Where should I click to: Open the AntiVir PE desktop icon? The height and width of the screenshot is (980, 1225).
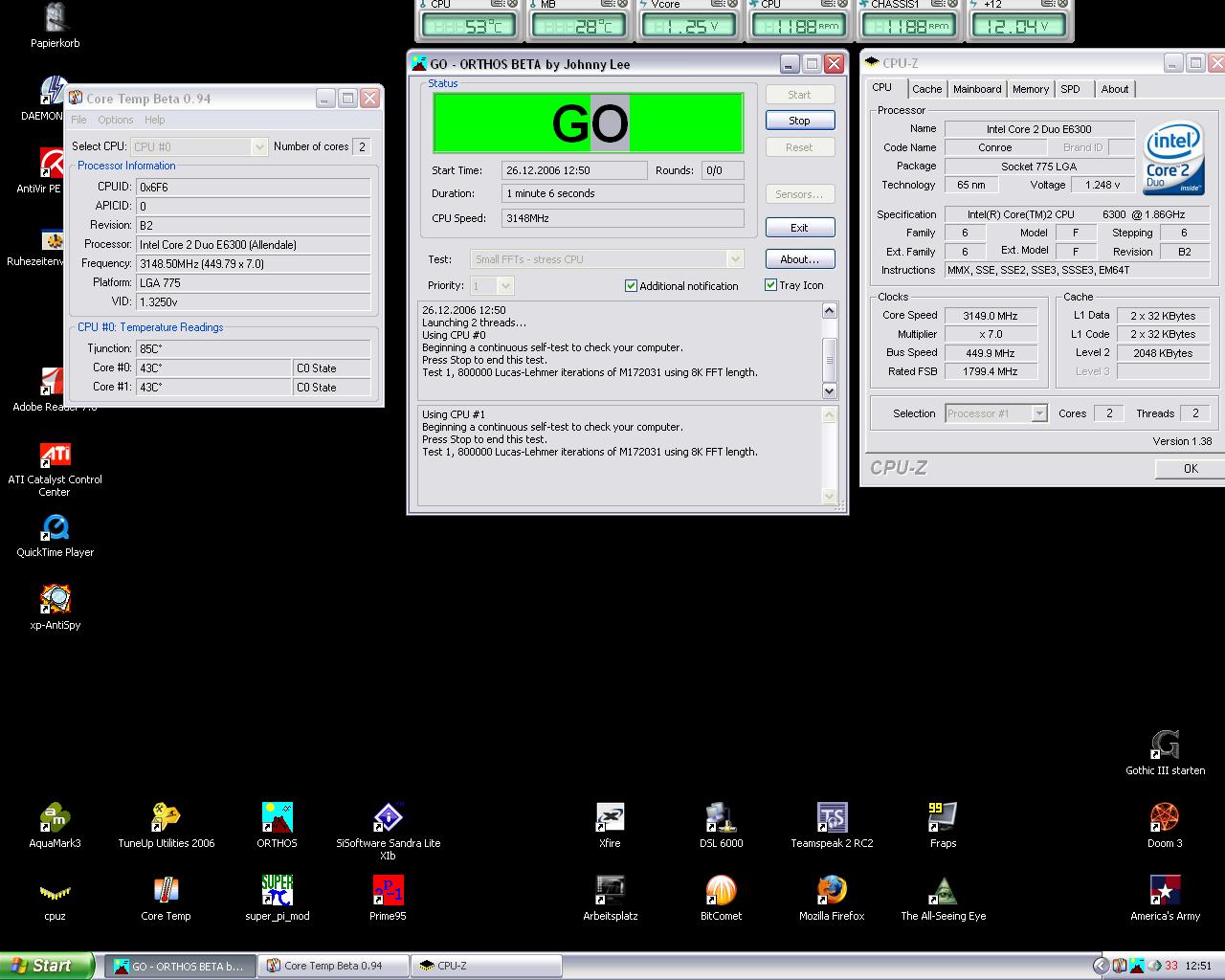[x=52, y=164]
